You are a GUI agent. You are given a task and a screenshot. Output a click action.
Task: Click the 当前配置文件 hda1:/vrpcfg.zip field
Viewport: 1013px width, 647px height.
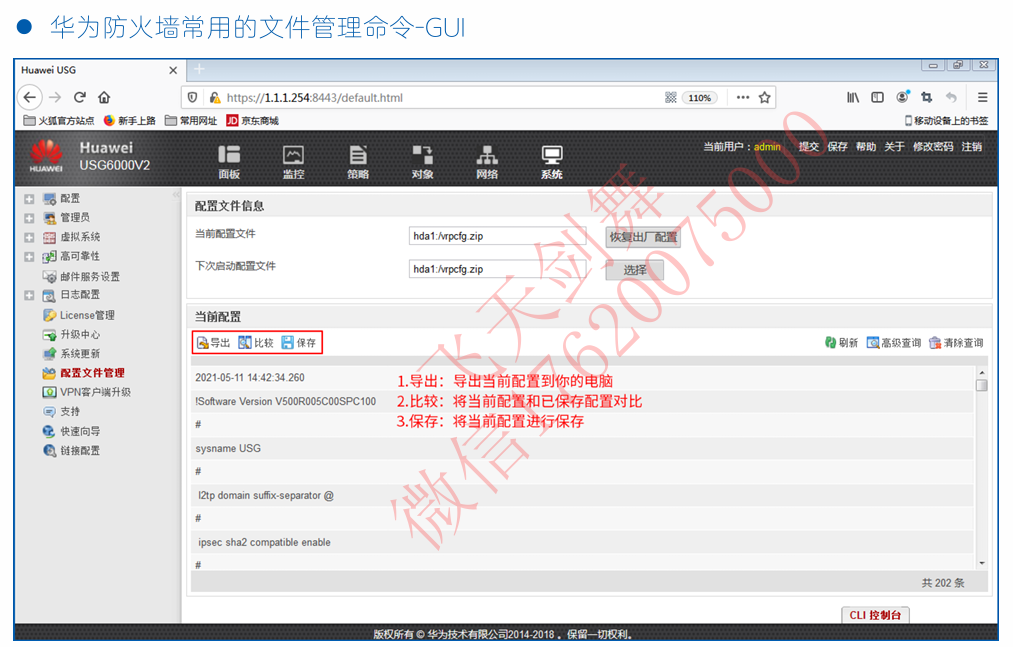497,236
